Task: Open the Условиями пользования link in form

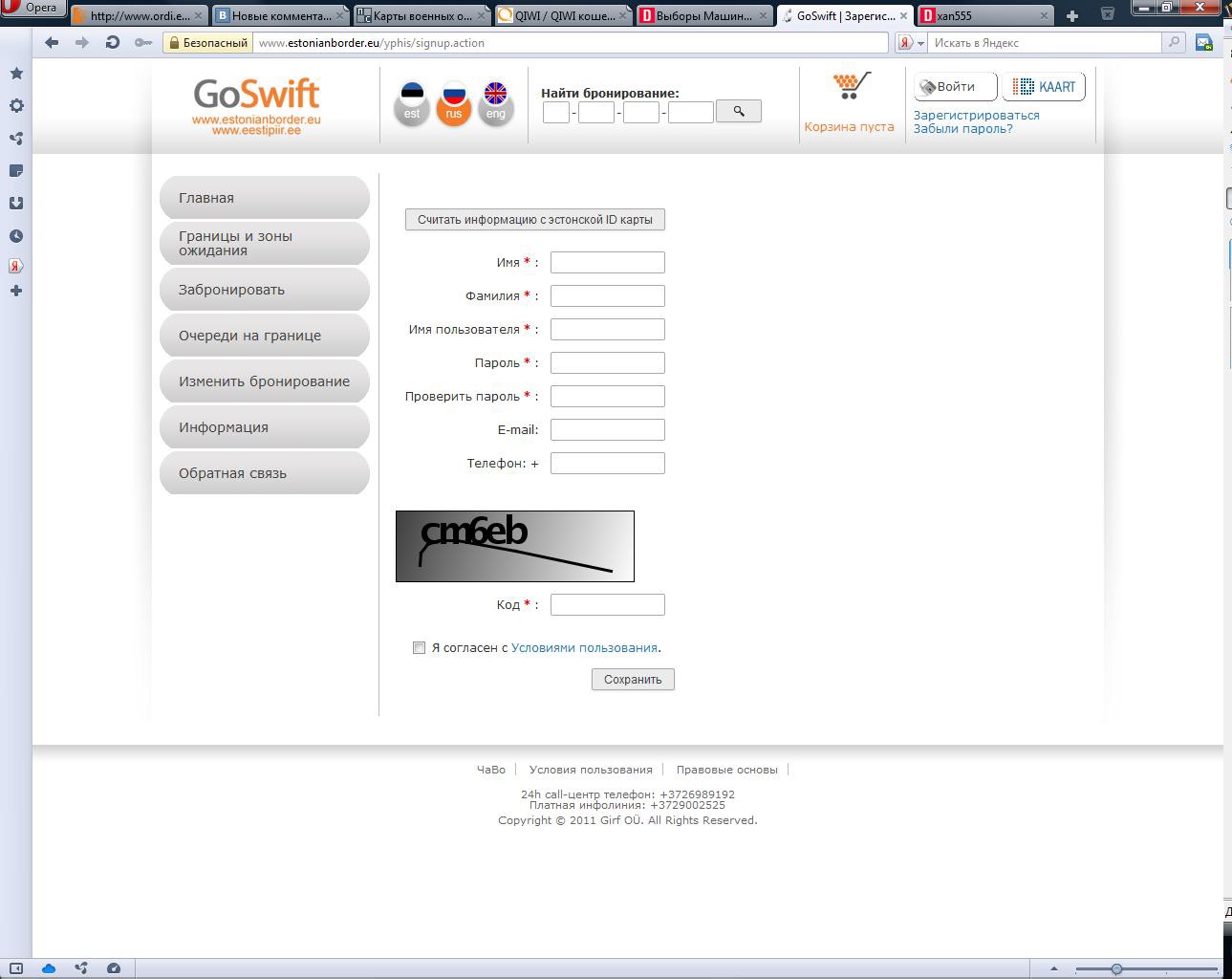Action: click(x=584, y=647)
